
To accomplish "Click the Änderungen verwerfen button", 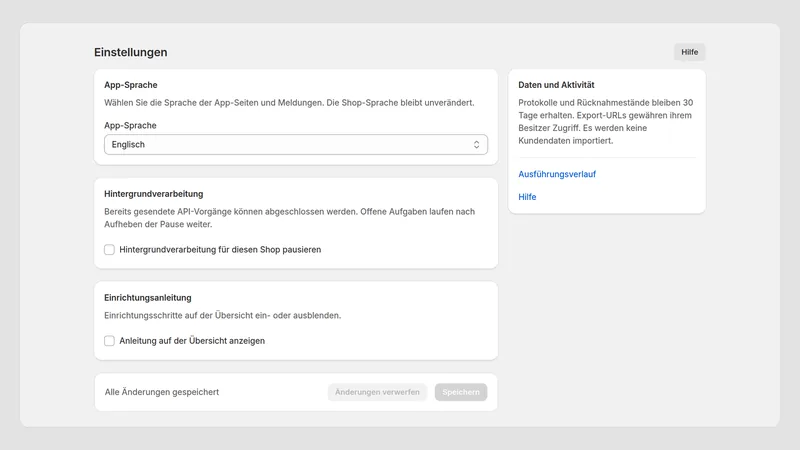I will [x=377, y=392].
